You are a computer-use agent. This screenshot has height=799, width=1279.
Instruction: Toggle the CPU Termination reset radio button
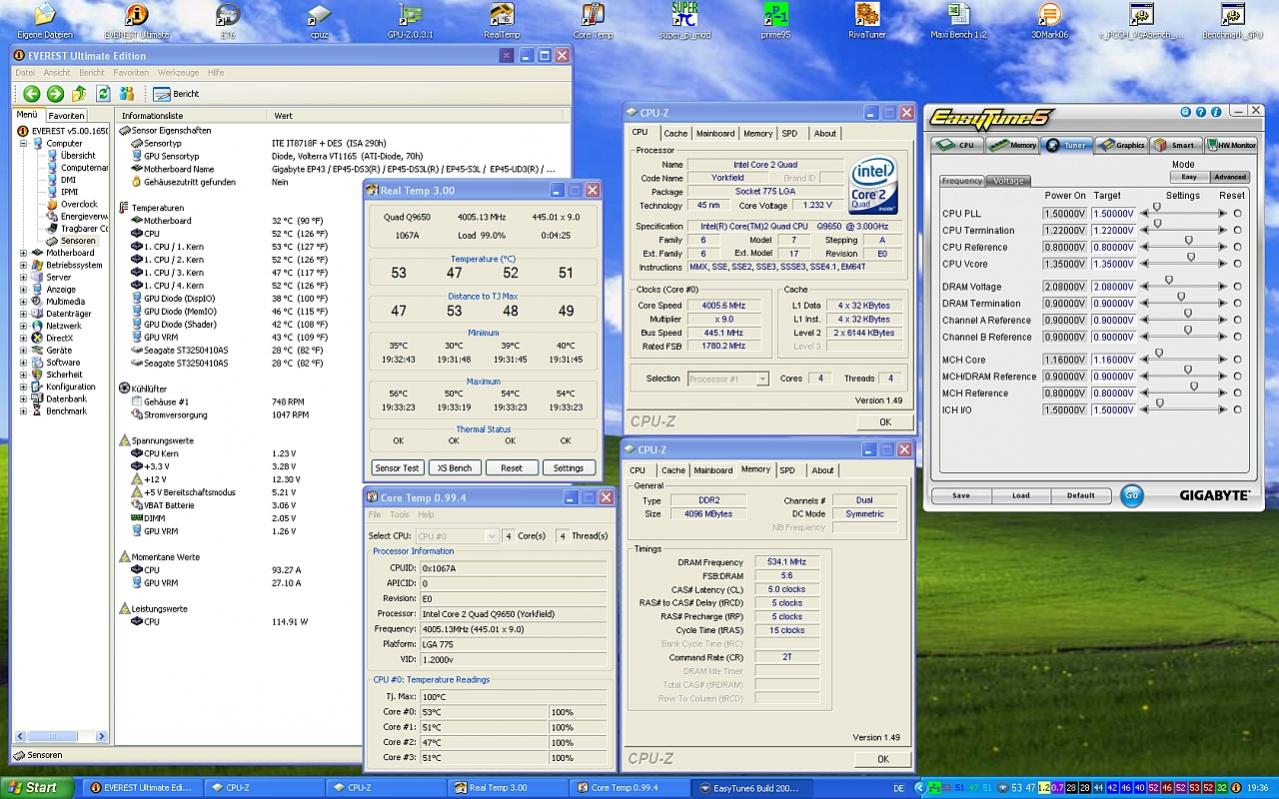tap(1237, 230)
